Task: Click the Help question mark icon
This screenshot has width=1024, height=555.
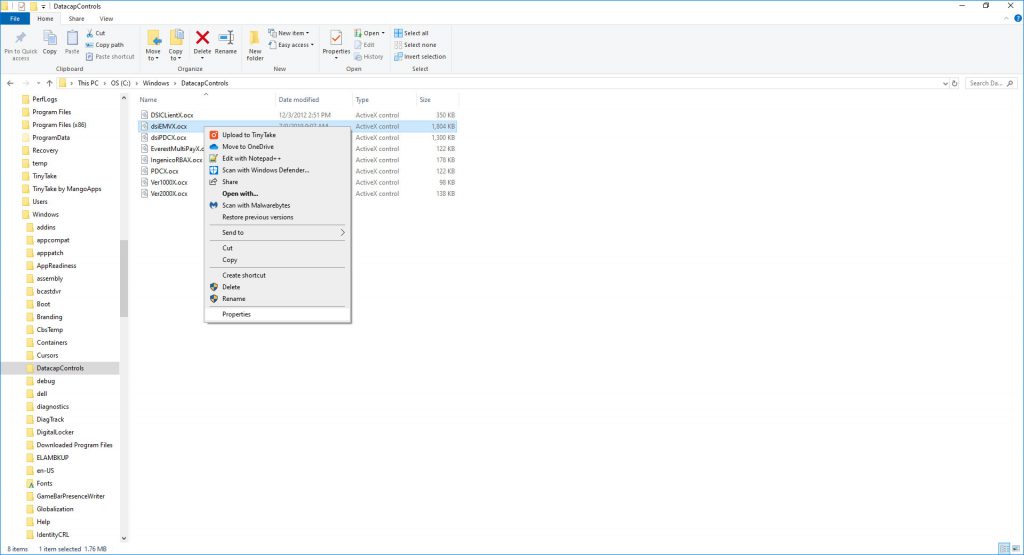Action: (x=1017, y=18)
